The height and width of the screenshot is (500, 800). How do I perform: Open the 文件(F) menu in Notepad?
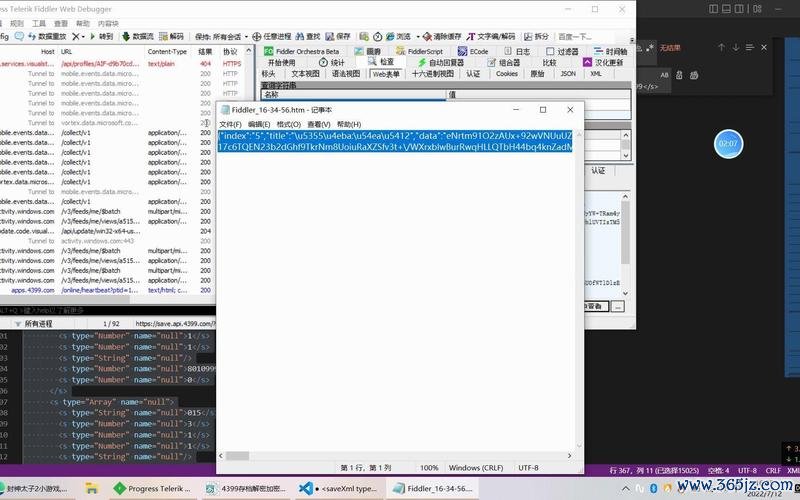click(x=230, y=124)
